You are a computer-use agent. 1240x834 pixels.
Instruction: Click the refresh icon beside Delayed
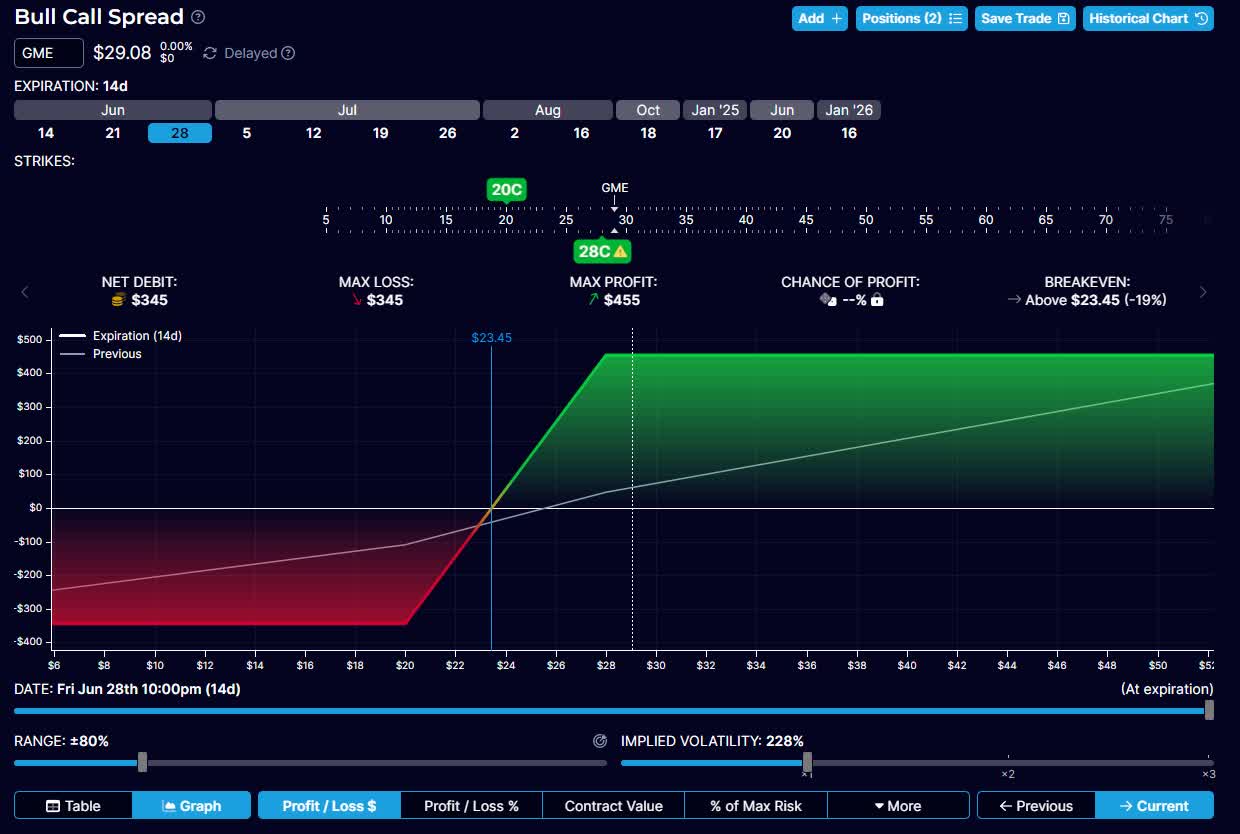coord(210,53)
